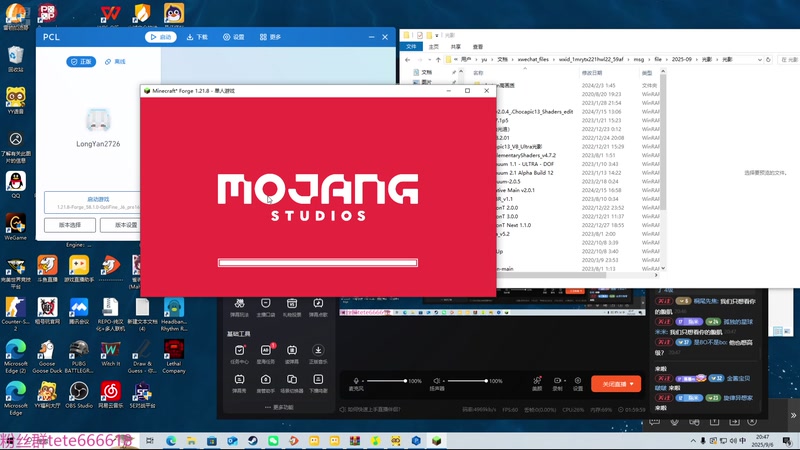Click the 版本设置 button in PCL
Screen dimensions: 800x450
tap(121, 225)
